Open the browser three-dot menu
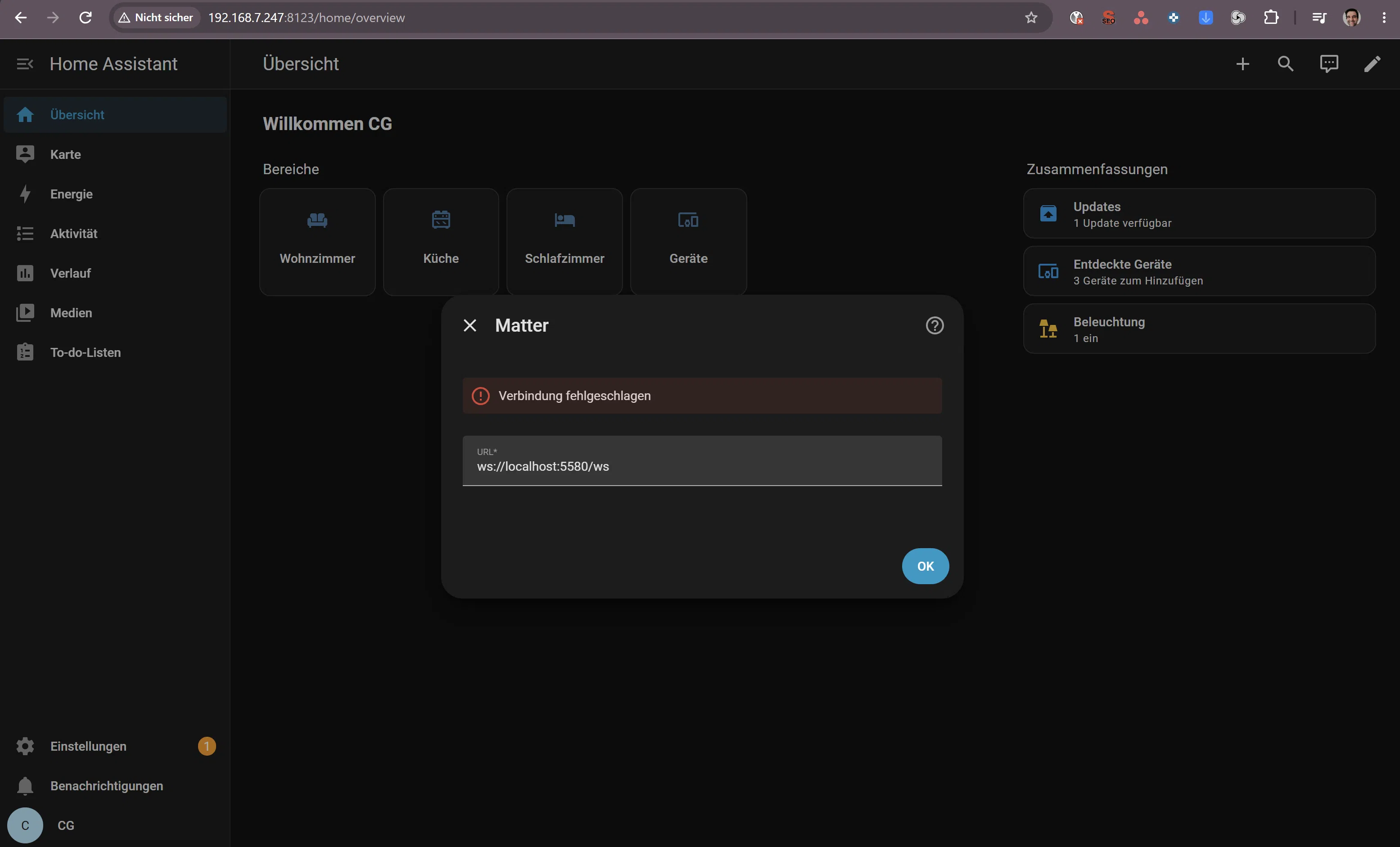The width and height of the screenshot is (1400, 847). (x=1384, y=18)
